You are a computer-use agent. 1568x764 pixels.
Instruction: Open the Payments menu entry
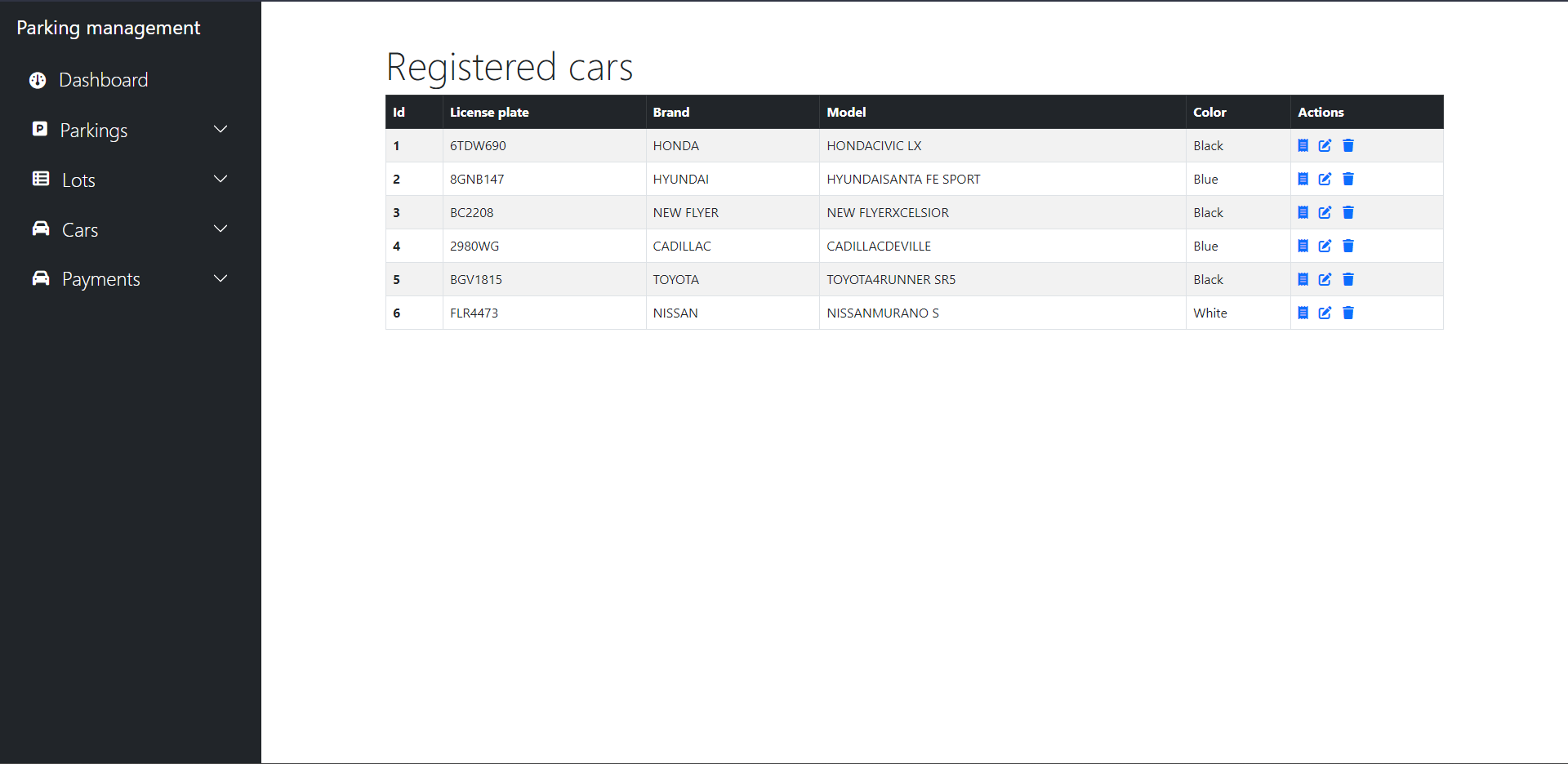coord(100,278)
